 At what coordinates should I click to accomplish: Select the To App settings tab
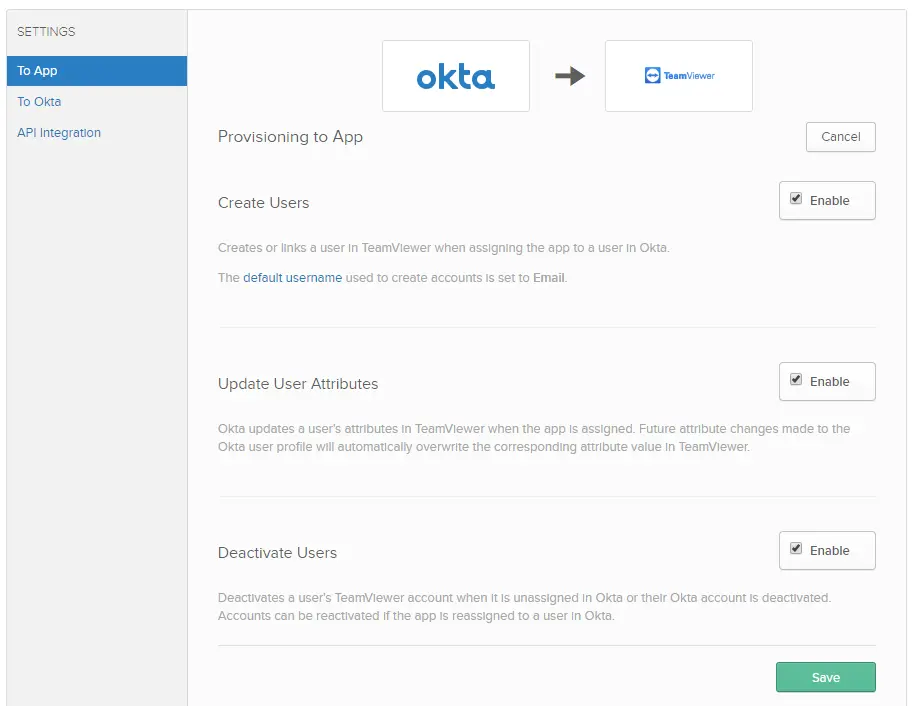pyautogui.click(x=97, y=71)
